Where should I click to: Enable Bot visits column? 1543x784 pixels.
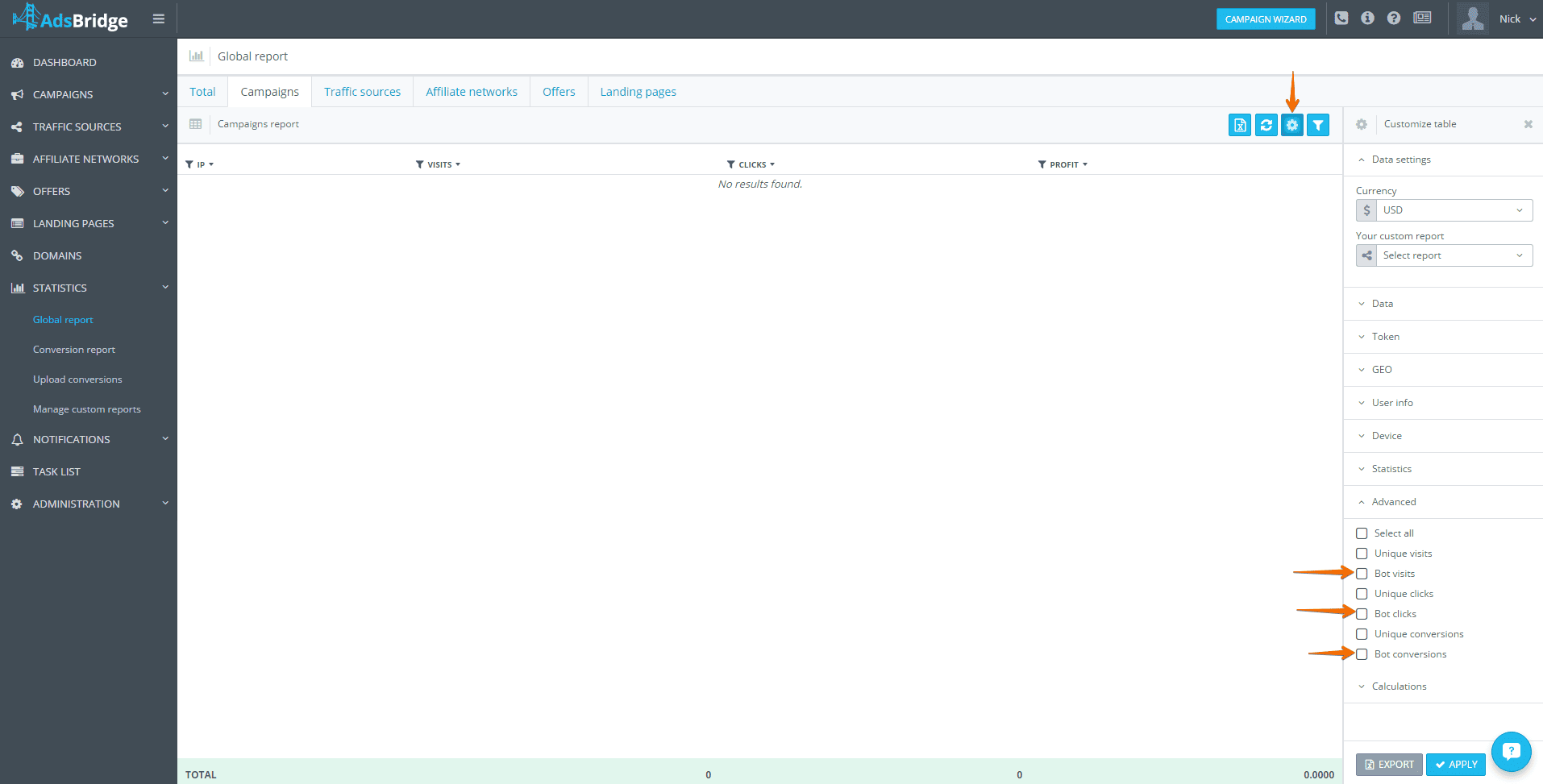tap(1362, 574)
